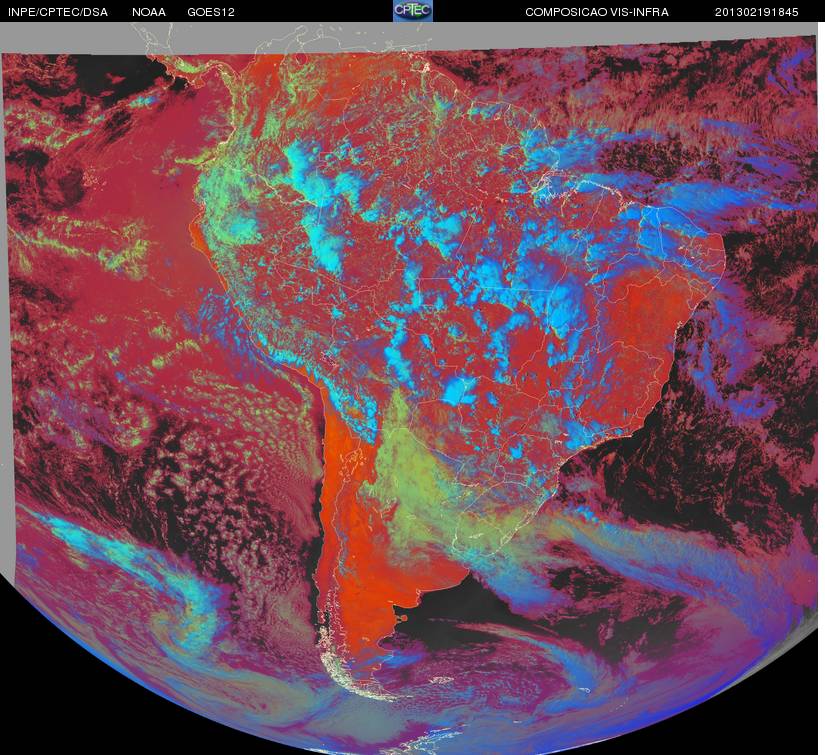This screenshot has width=825, height=755.
Task: Click the INPE/CPTEC/DSA header text
Action: click(58, 12)
